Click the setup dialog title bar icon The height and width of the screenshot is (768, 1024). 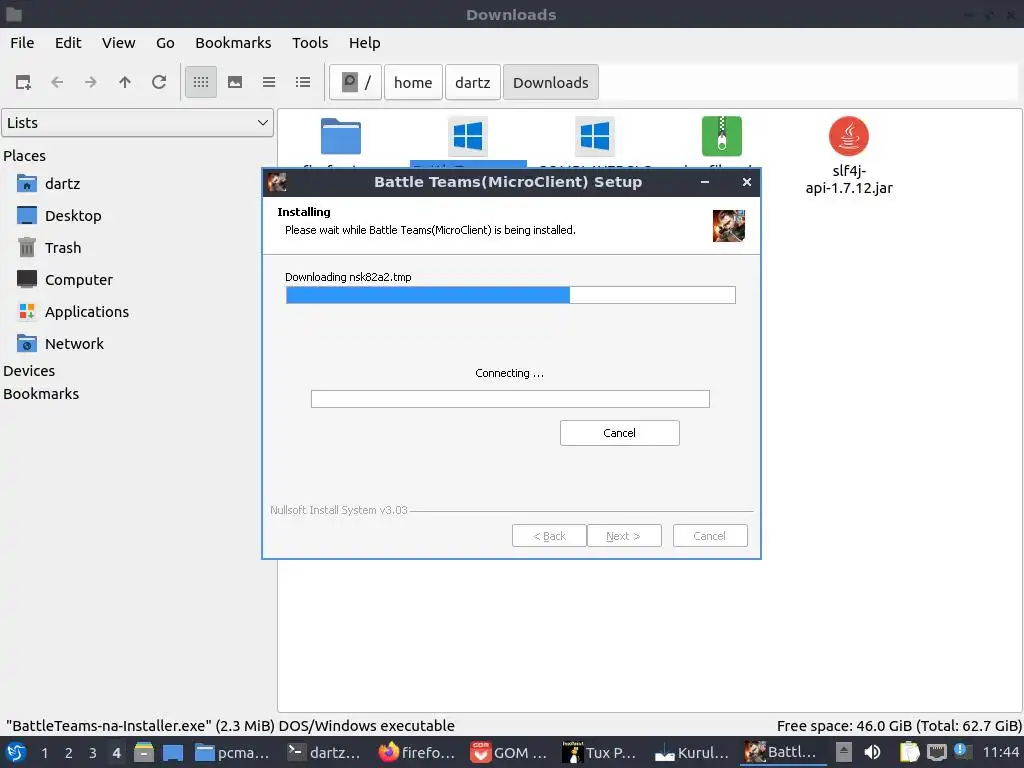277,182
